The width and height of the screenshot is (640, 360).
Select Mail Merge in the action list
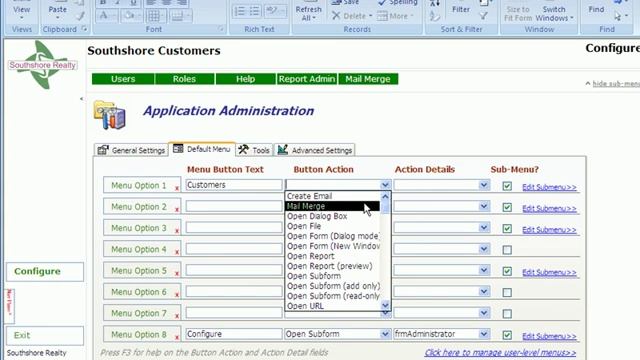pyautogui.click(x=332, y=206)
